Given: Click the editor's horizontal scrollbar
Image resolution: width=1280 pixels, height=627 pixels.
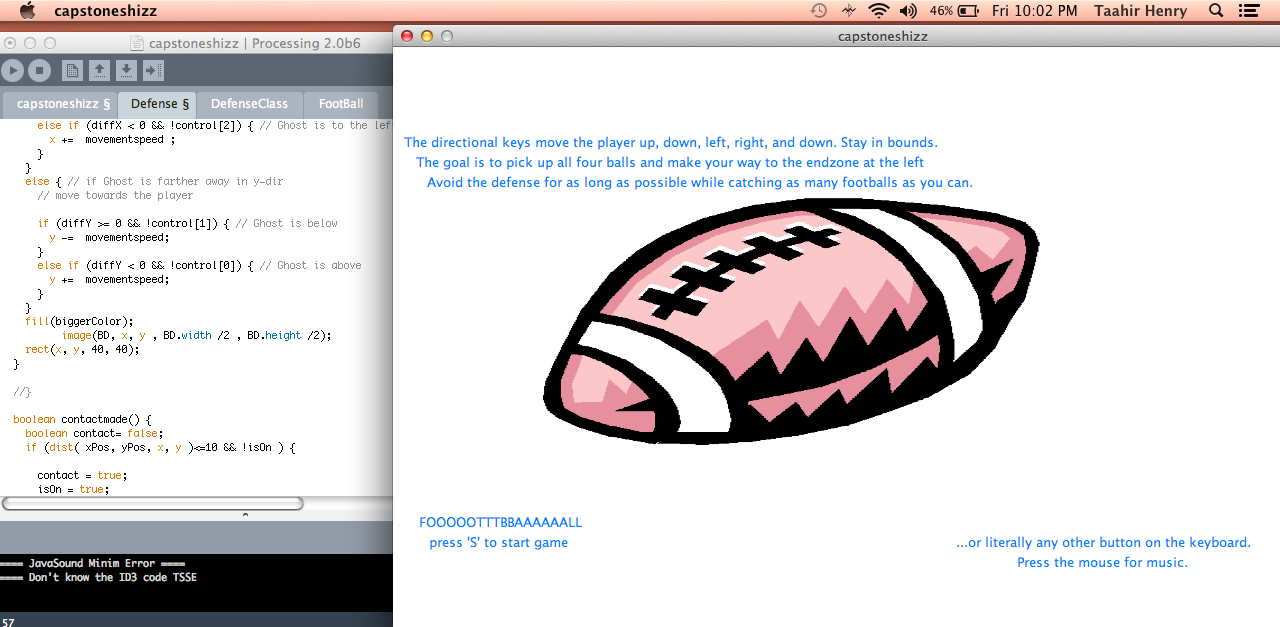Looking at the screenshot, I should click(152, 503).
